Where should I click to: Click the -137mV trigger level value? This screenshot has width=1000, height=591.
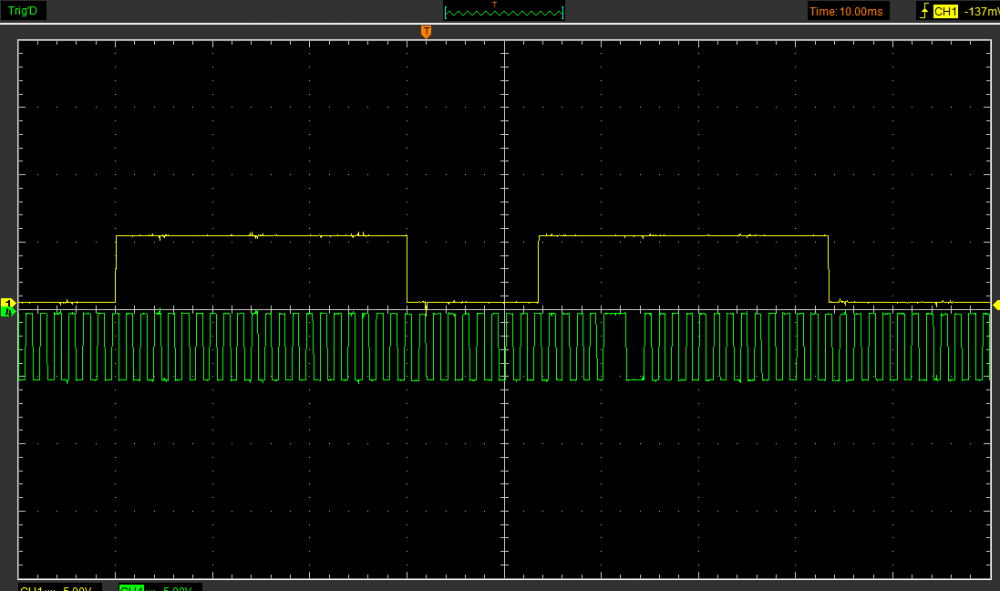(x=980, y=11)
